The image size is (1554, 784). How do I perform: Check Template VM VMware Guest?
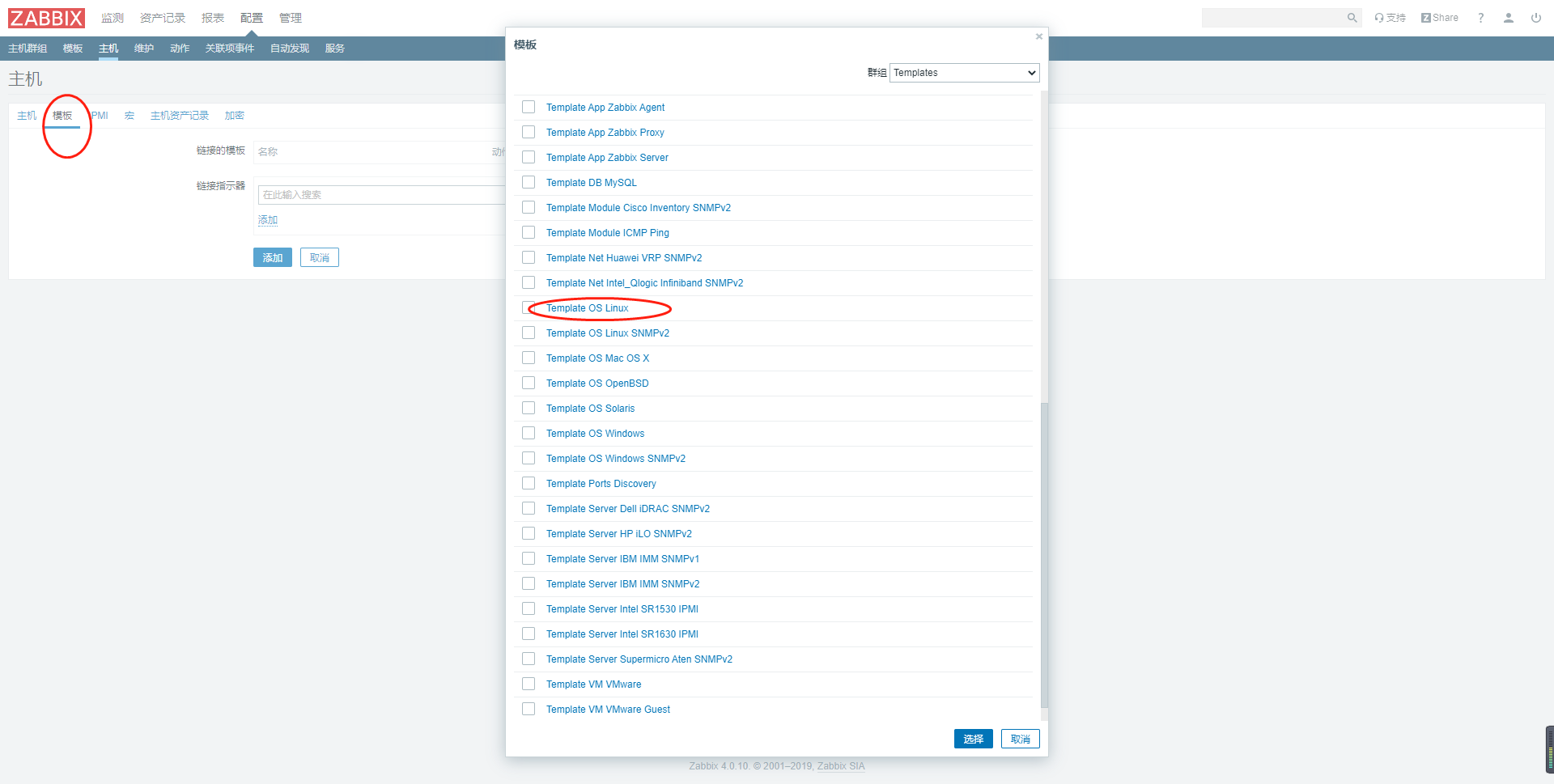click(x=529, y=709)
